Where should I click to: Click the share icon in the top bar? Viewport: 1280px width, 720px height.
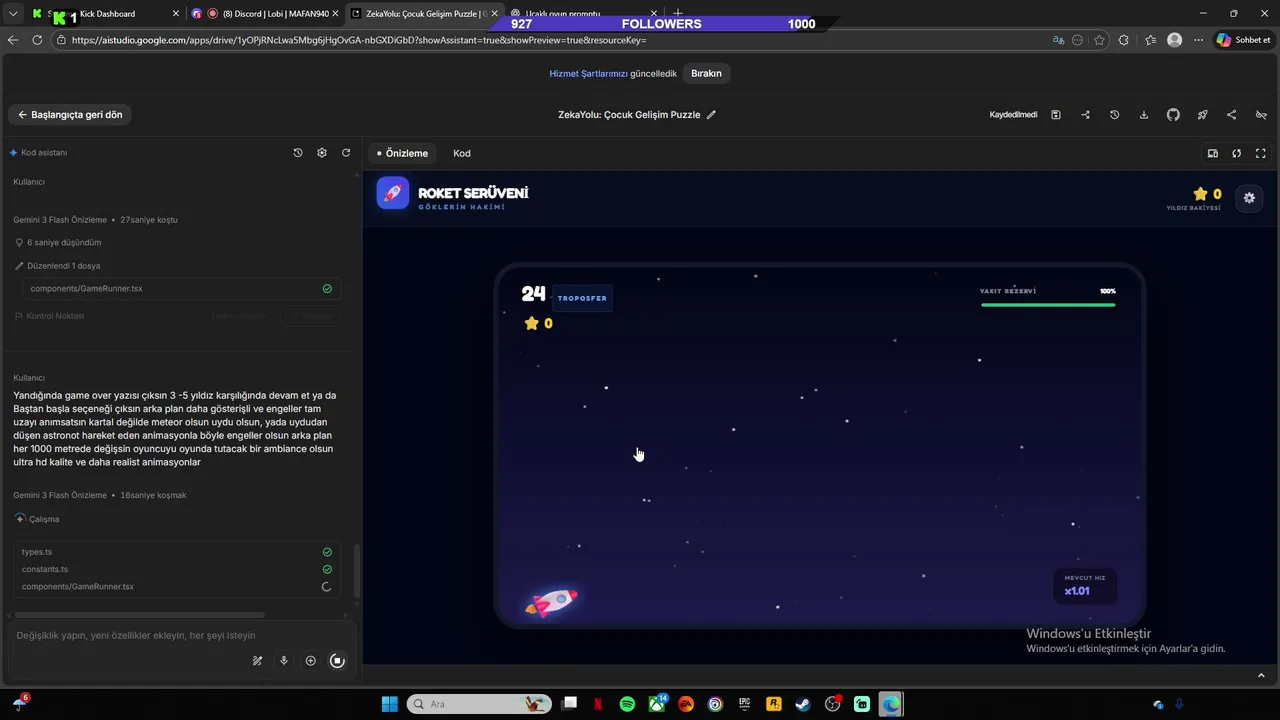coord(1231,115)
